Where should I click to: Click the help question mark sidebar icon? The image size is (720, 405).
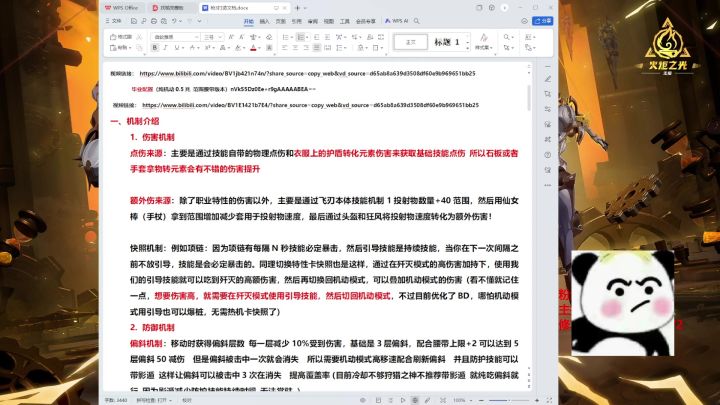548,155
